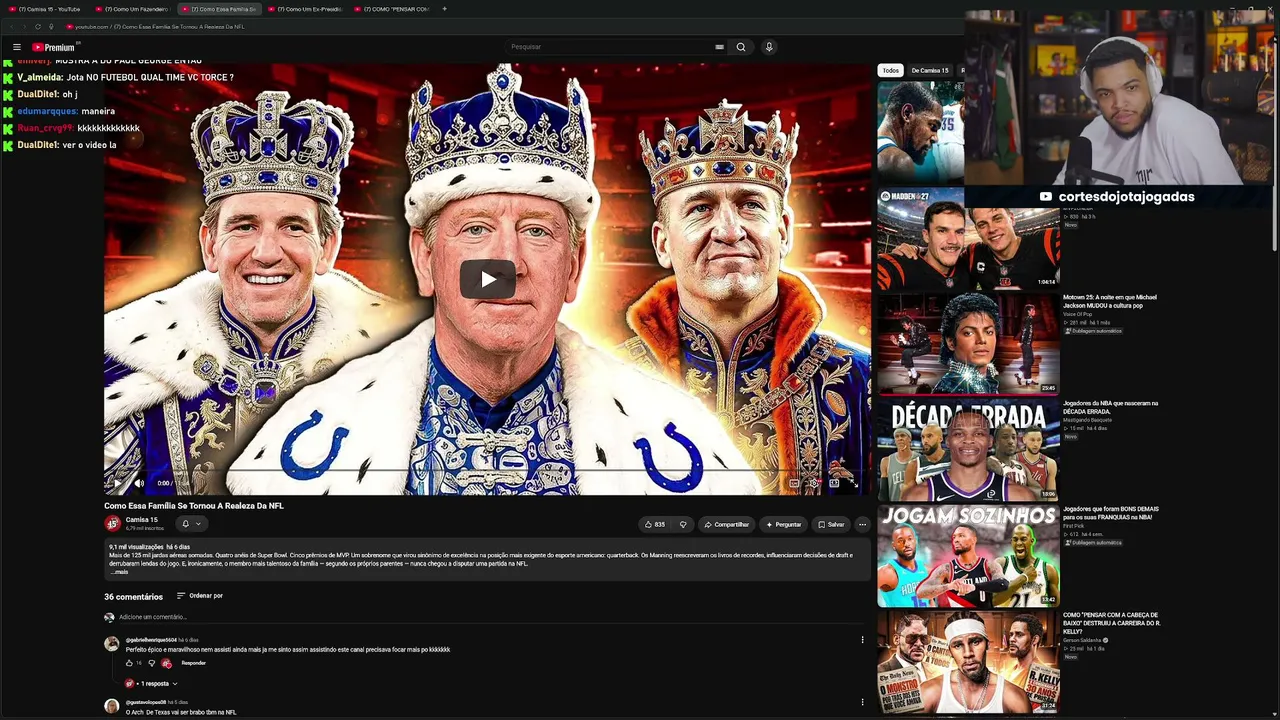Play the video using the large center play button
The height and width of the screenshot is (720, 1280).
coord(488,279)
